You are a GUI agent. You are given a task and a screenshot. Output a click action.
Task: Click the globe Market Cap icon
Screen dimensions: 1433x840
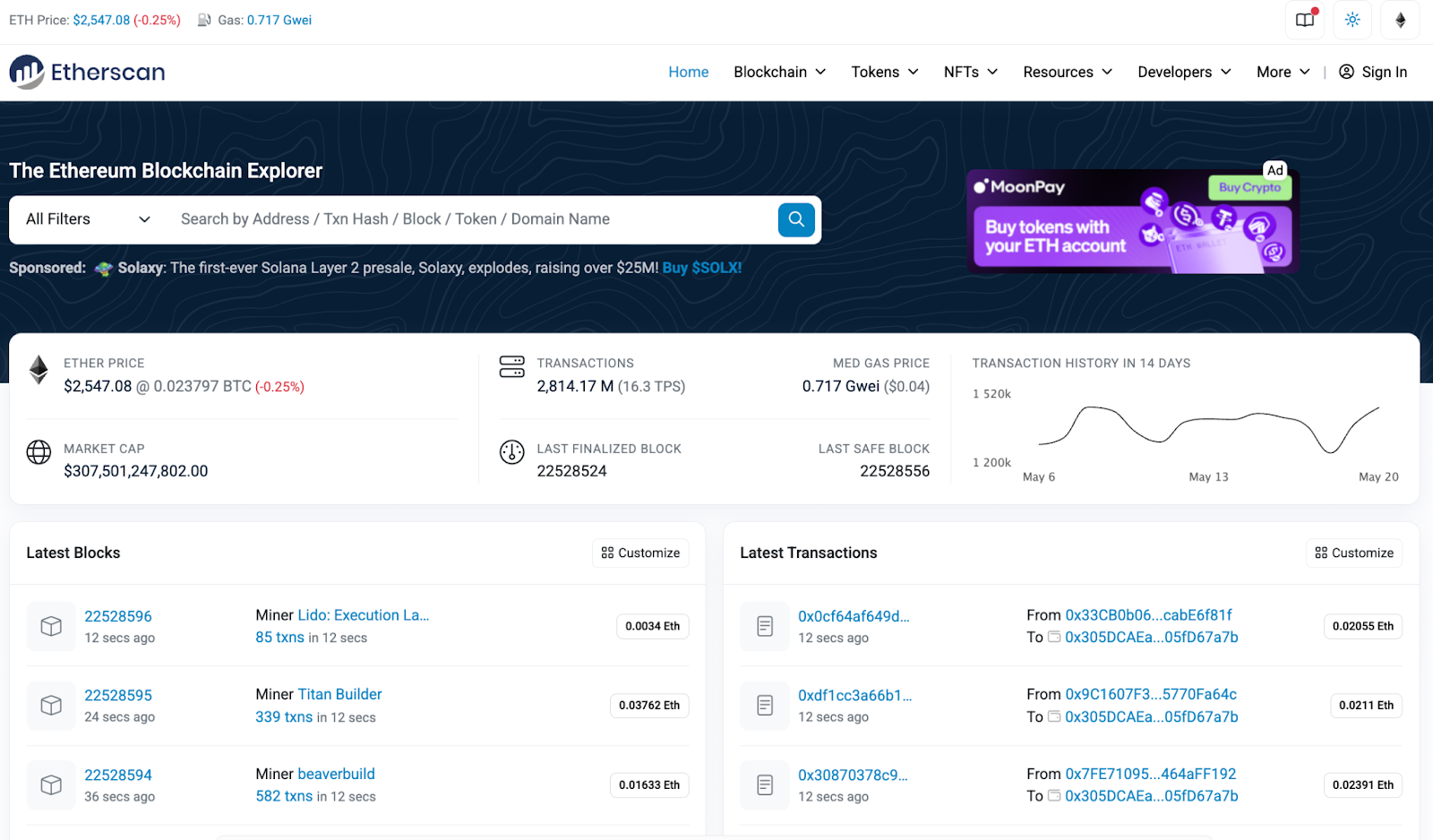point(39,452)
